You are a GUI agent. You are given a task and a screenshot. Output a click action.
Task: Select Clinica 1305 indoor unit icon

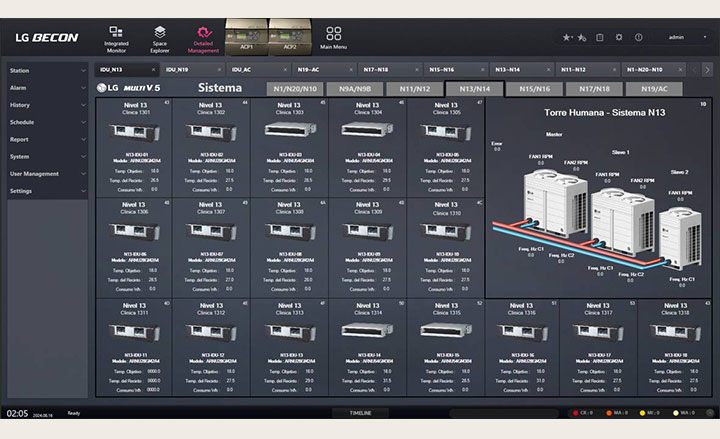(x=446, y=132)
